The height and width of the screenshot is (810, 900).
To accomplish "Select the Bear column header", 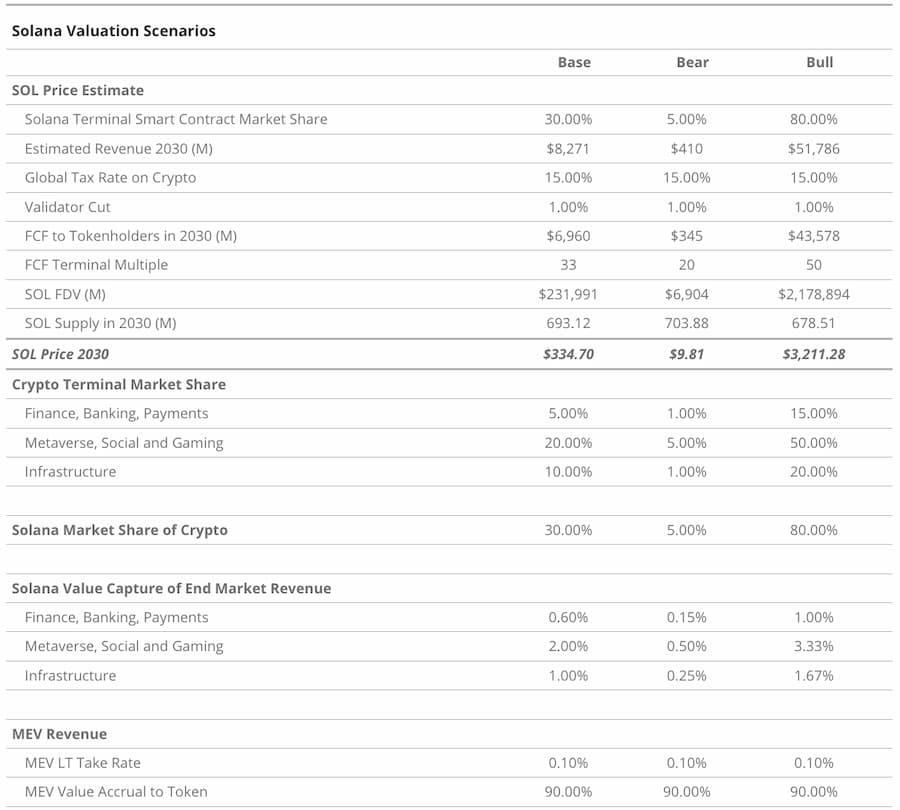I will coord(692,62).
